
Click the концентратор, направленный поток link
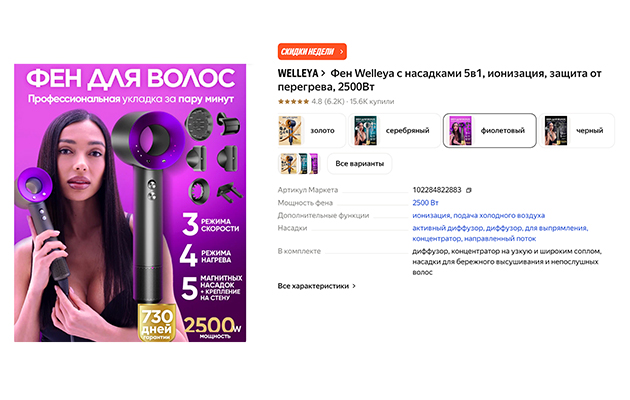pyautogui.click(x=474, y=239)
